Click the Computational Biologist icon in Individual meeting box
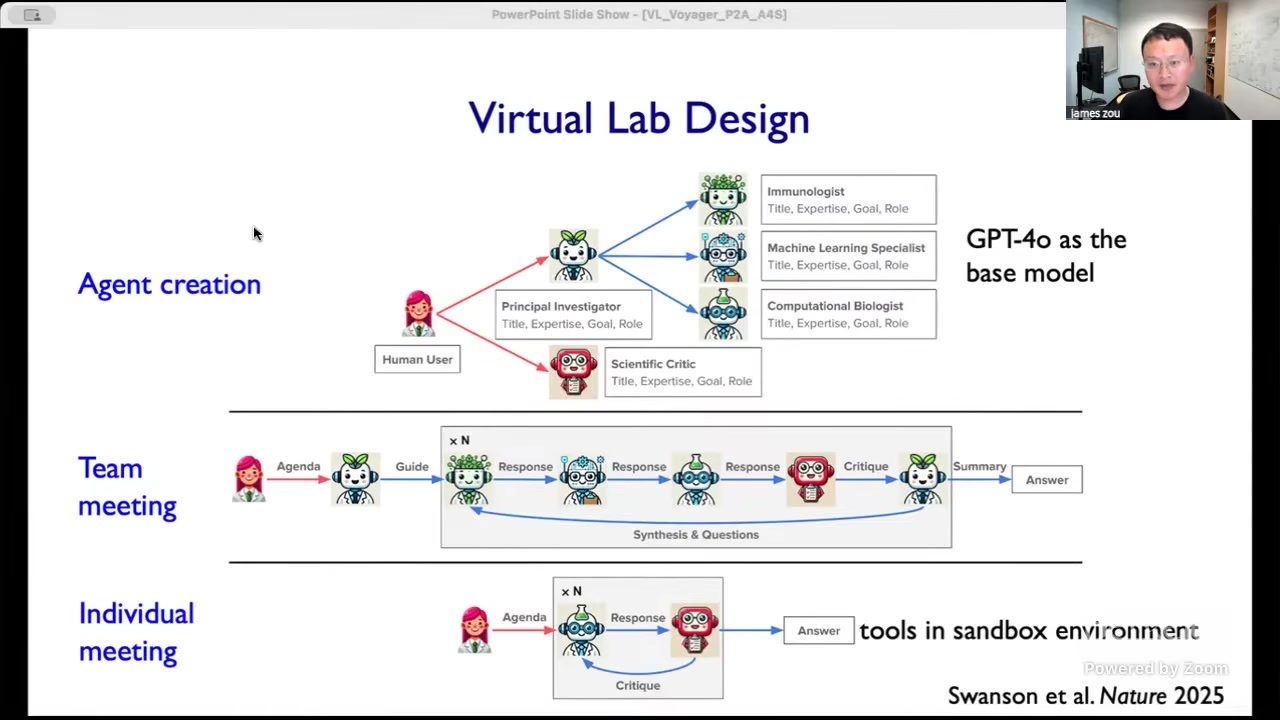Viewport: 1280px width, 720px height. pos(581,630)
